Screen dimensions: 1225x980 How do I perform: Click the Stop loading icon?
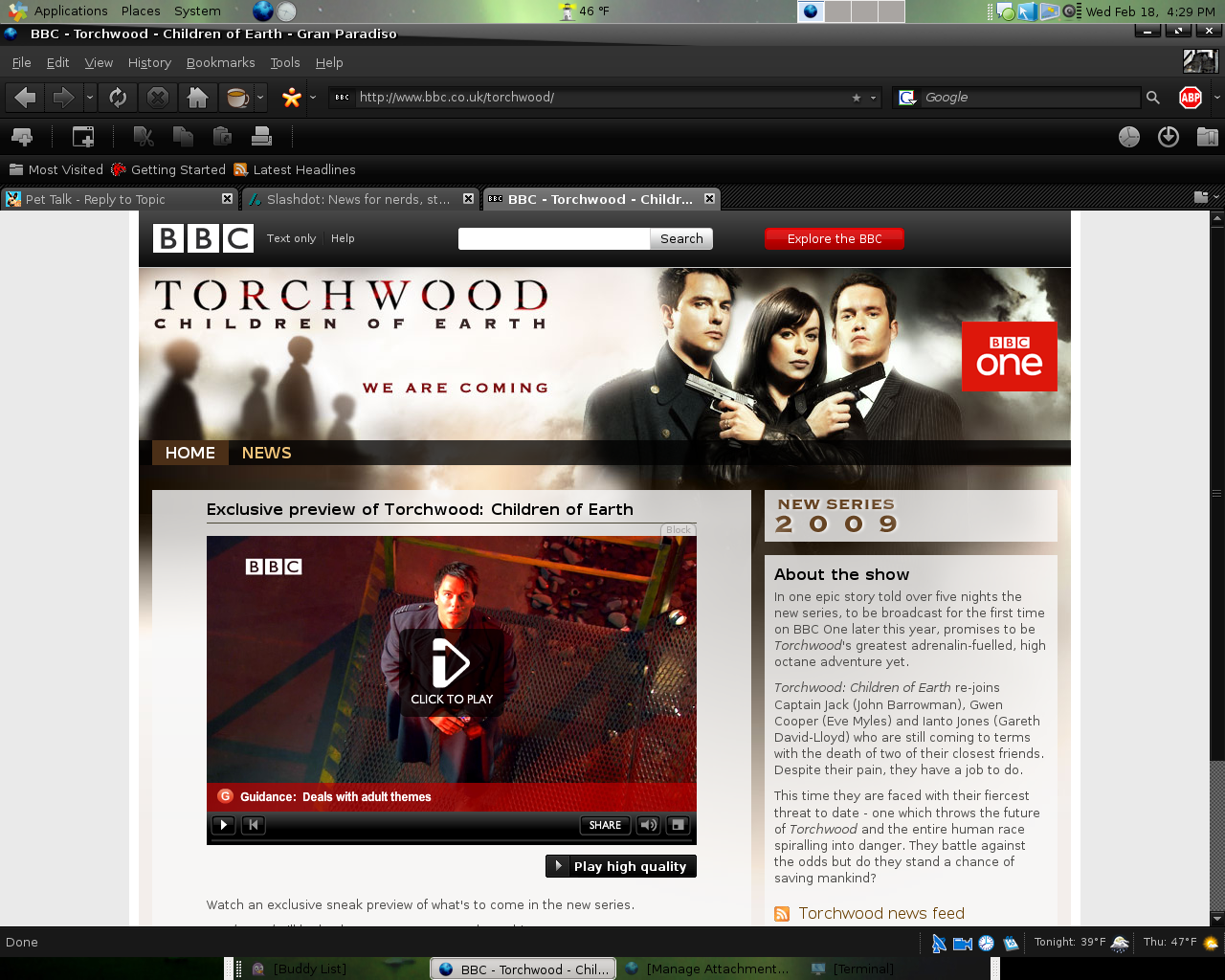pyautogui.click(x=158, y=98)
